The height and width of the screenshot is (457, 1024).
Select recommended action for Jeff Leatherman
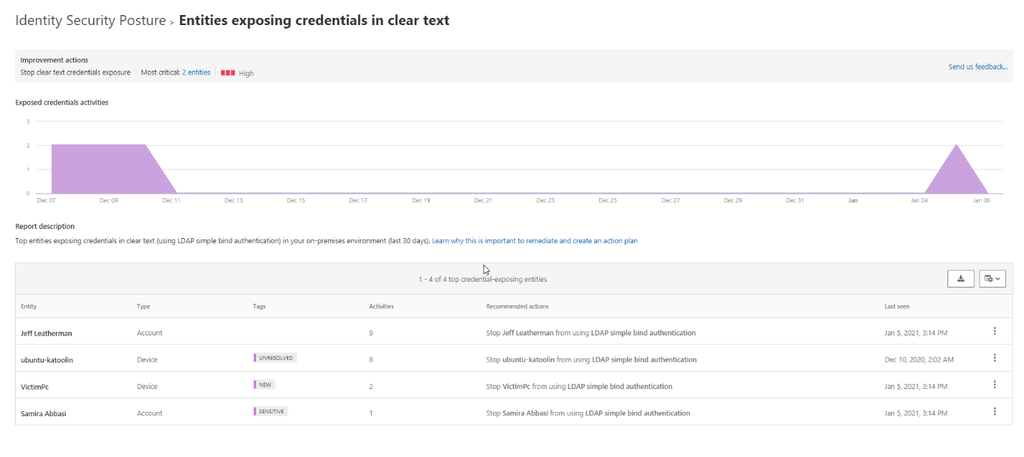[x=591, y=333]
